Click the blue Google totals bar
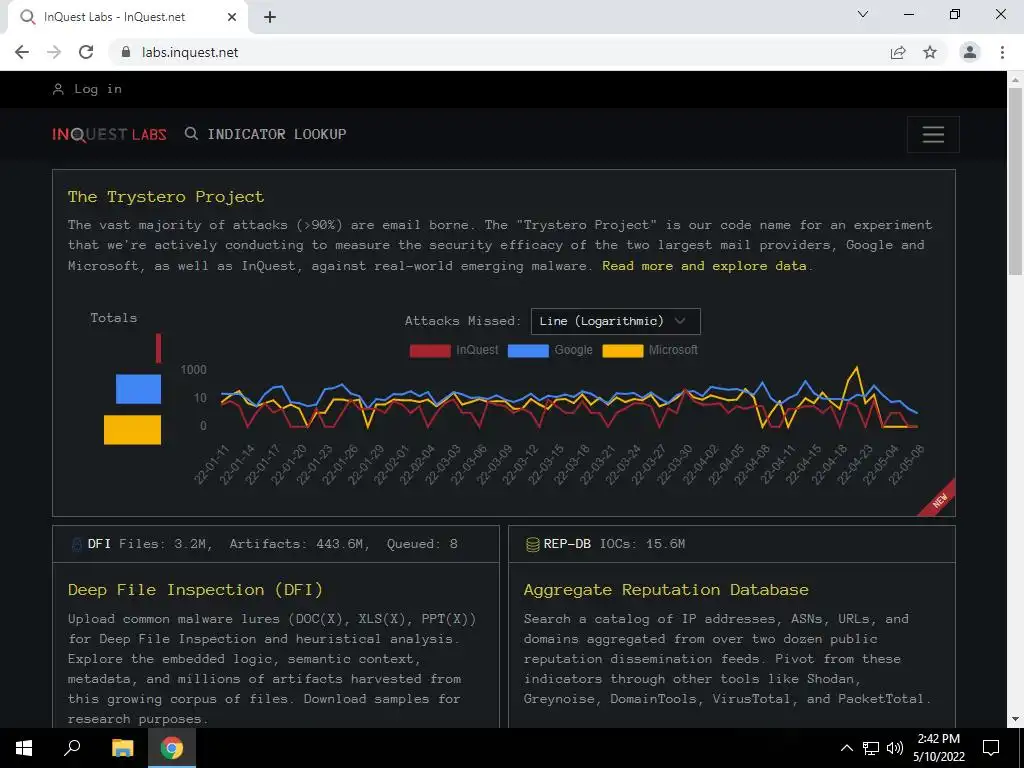Screen dimensions: 1024x768 click(x=138, y=389)
